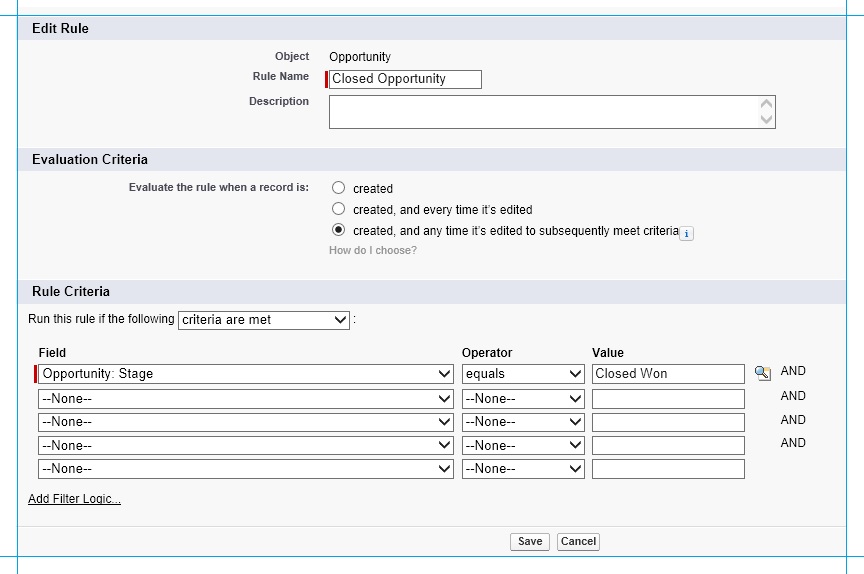The width and height of the screenshot is (864, 574).
Task: Select the 'created' radio option
Action: coord(338,188)
